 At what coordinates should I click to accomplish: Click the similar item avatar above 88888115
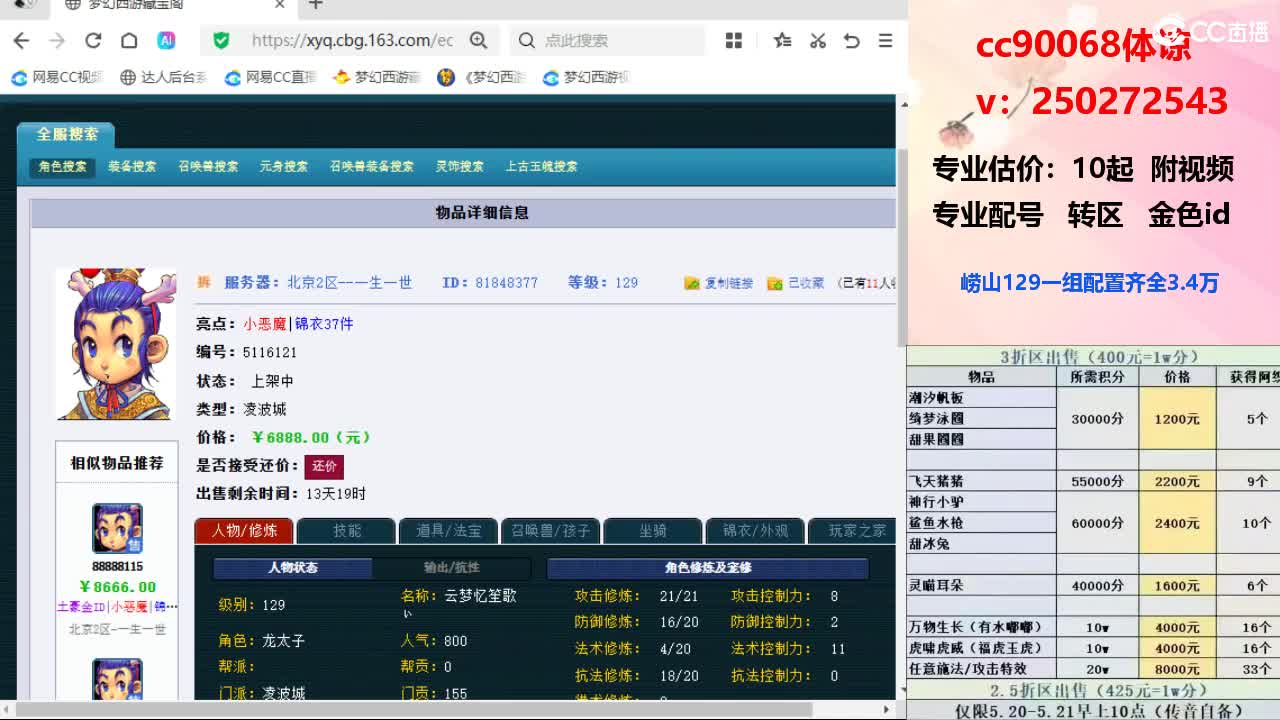click(117, 529)
